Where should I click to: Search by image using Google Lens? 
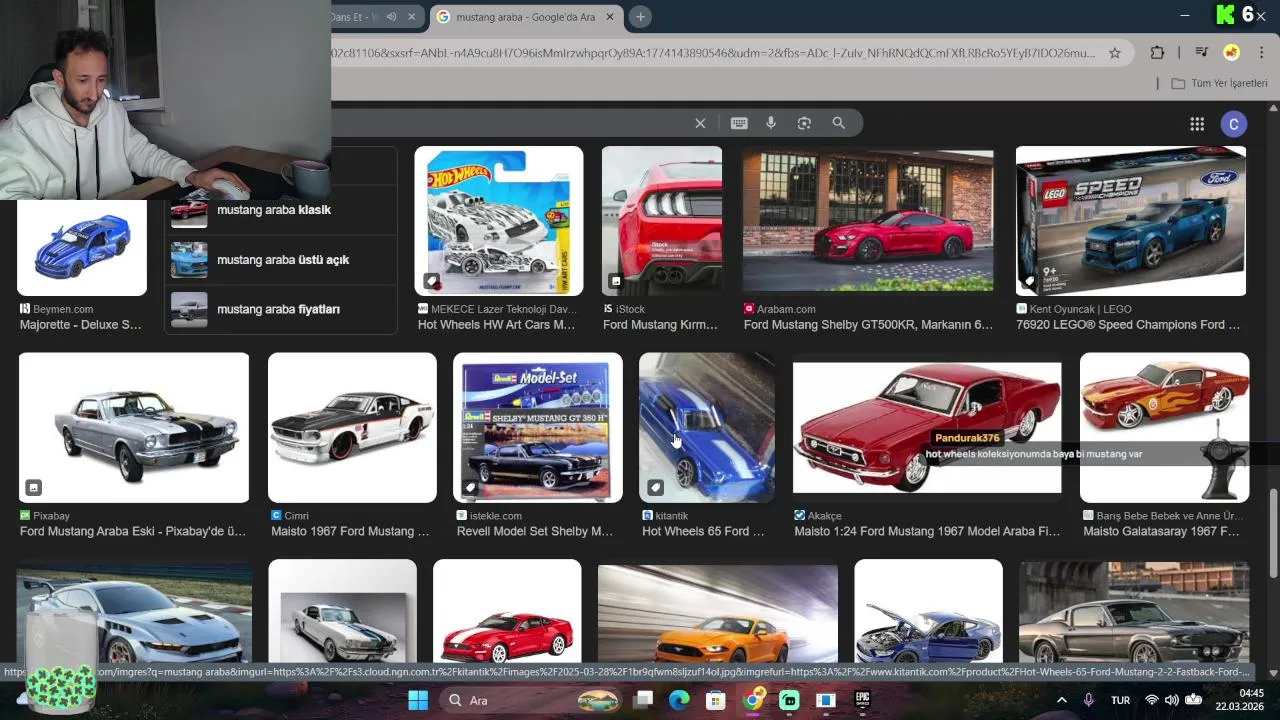[x=804, y=123]
